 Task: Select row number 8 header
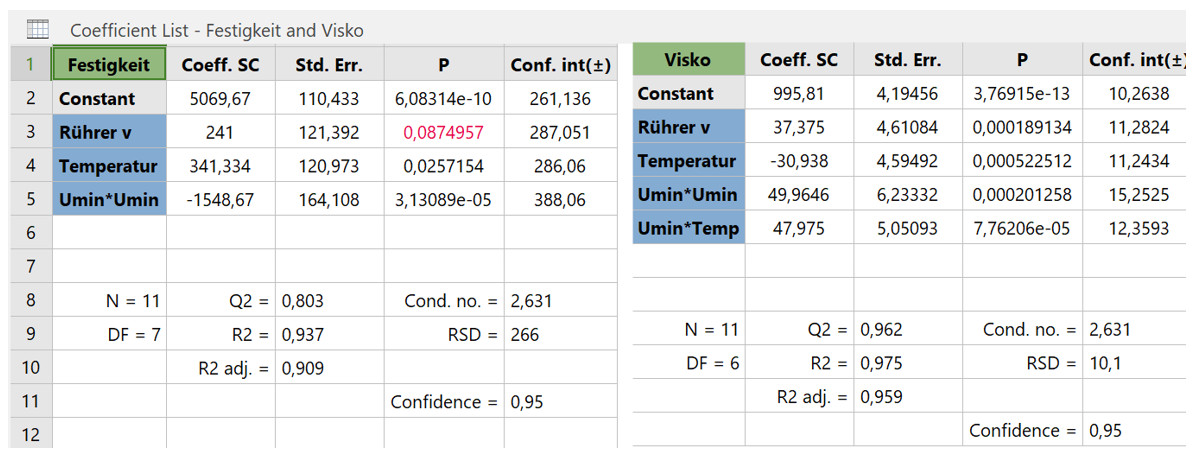[x=31, y=300]
